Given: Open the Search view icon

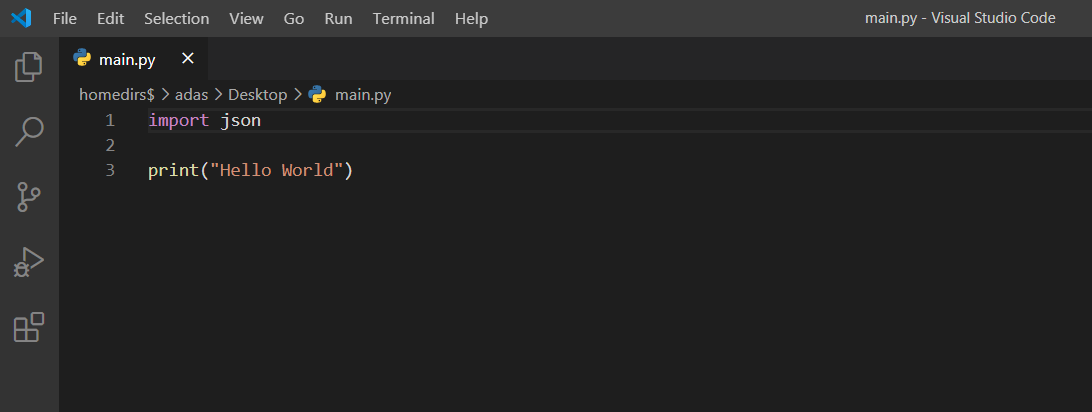Looking at the screenshot, I should [29, 132].
